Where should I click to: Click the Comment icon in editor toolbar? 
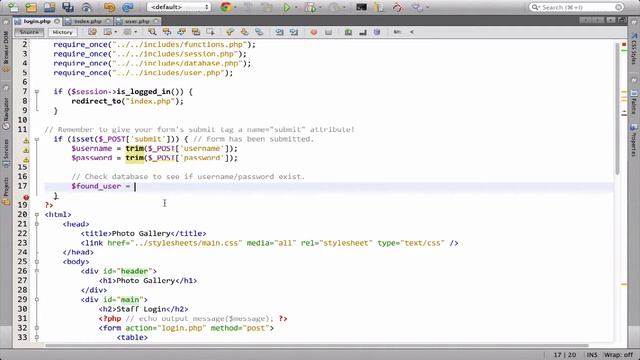[x=348, y=32]
